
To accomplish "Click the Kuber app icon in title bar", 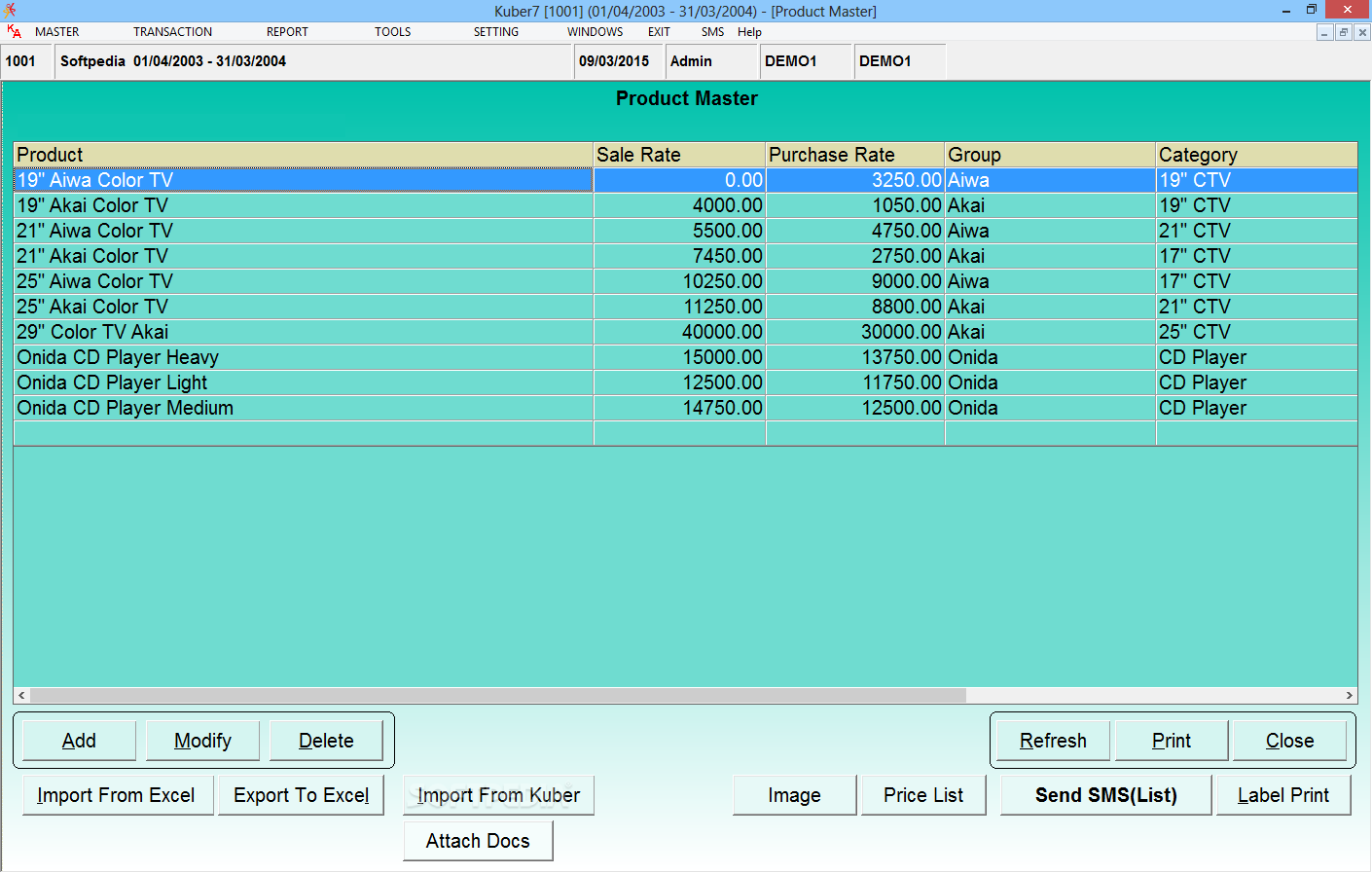I will (x=10, y=11).
